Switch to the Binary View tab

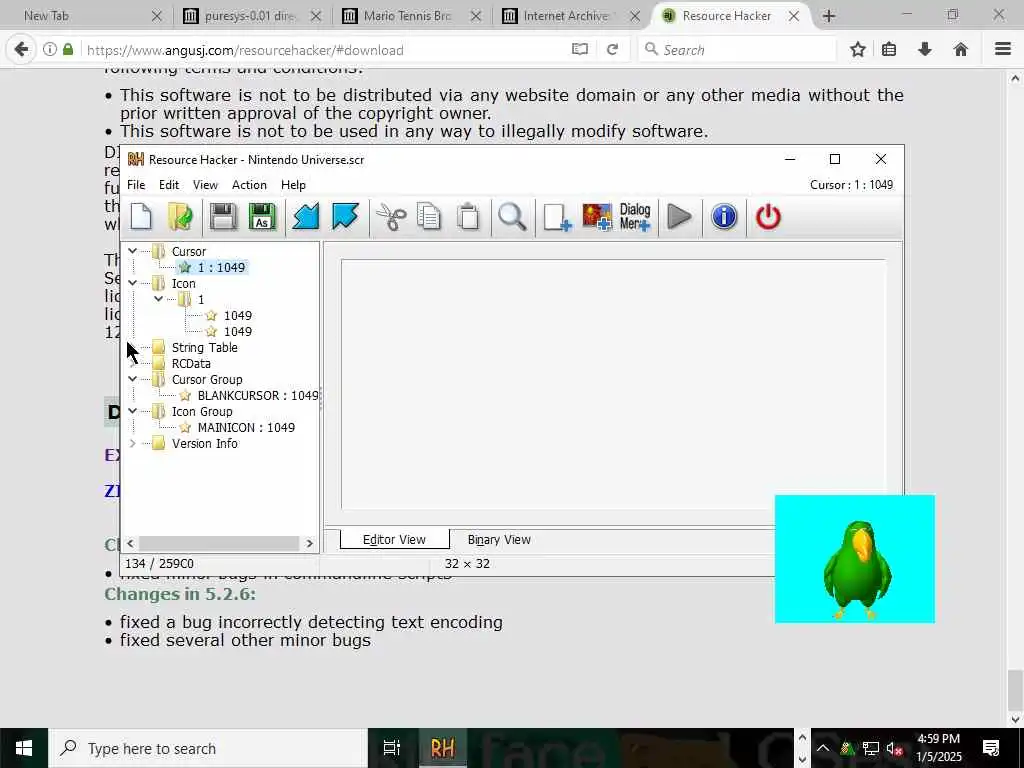(x=499, y=539)
